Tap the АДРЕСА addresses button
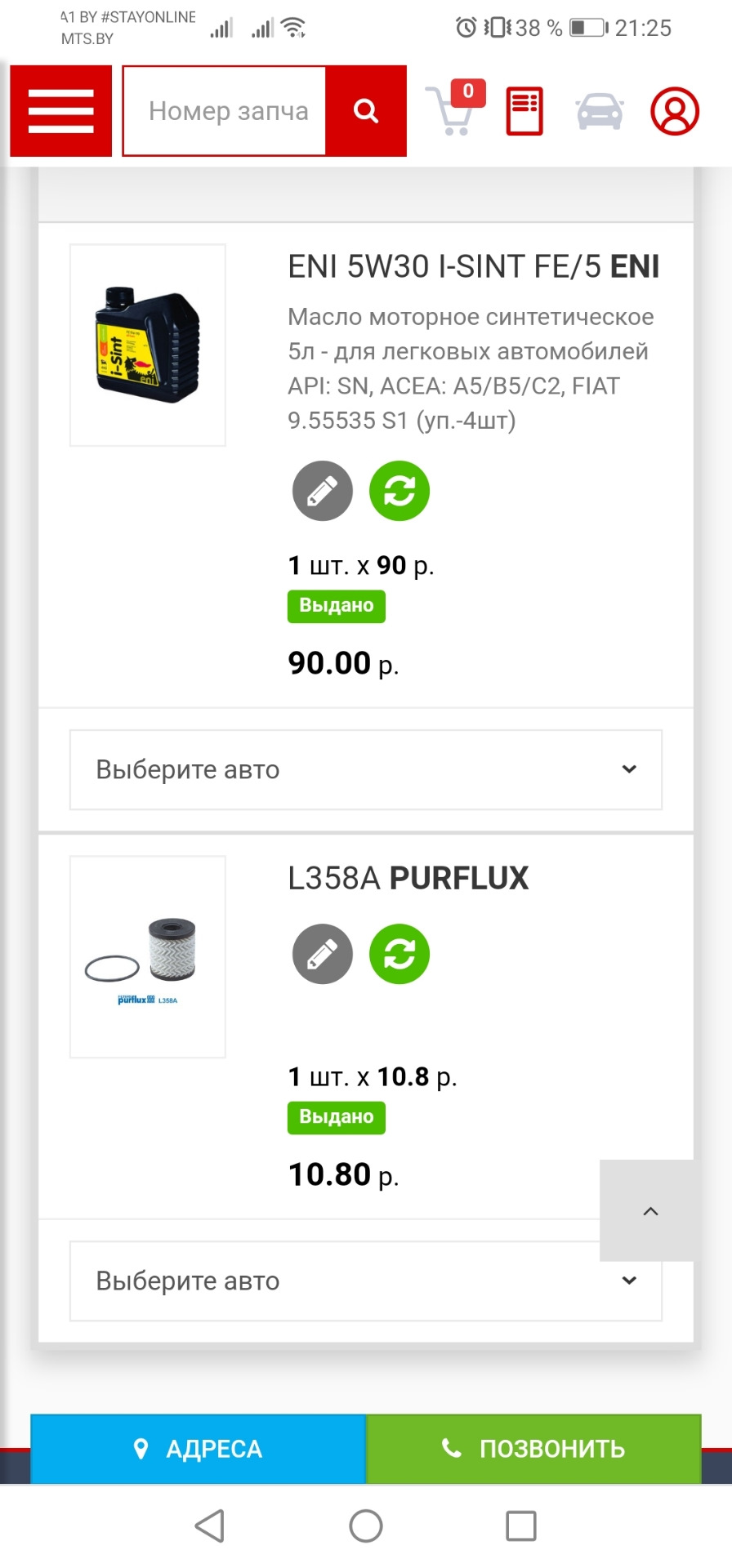Image resolution: width=732 pixels, height=1568 pixels. (199, 1449)
